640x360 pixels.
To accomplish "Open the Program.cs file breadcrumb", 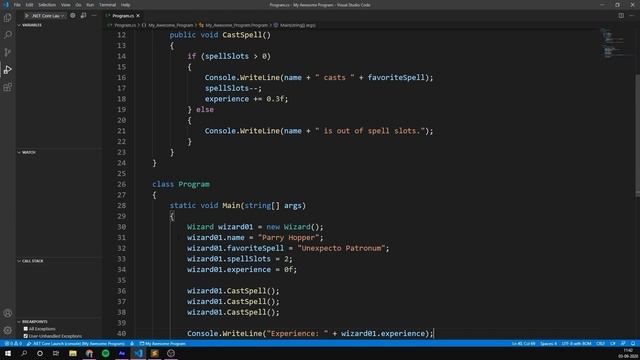I will click(x=122, y=25).
